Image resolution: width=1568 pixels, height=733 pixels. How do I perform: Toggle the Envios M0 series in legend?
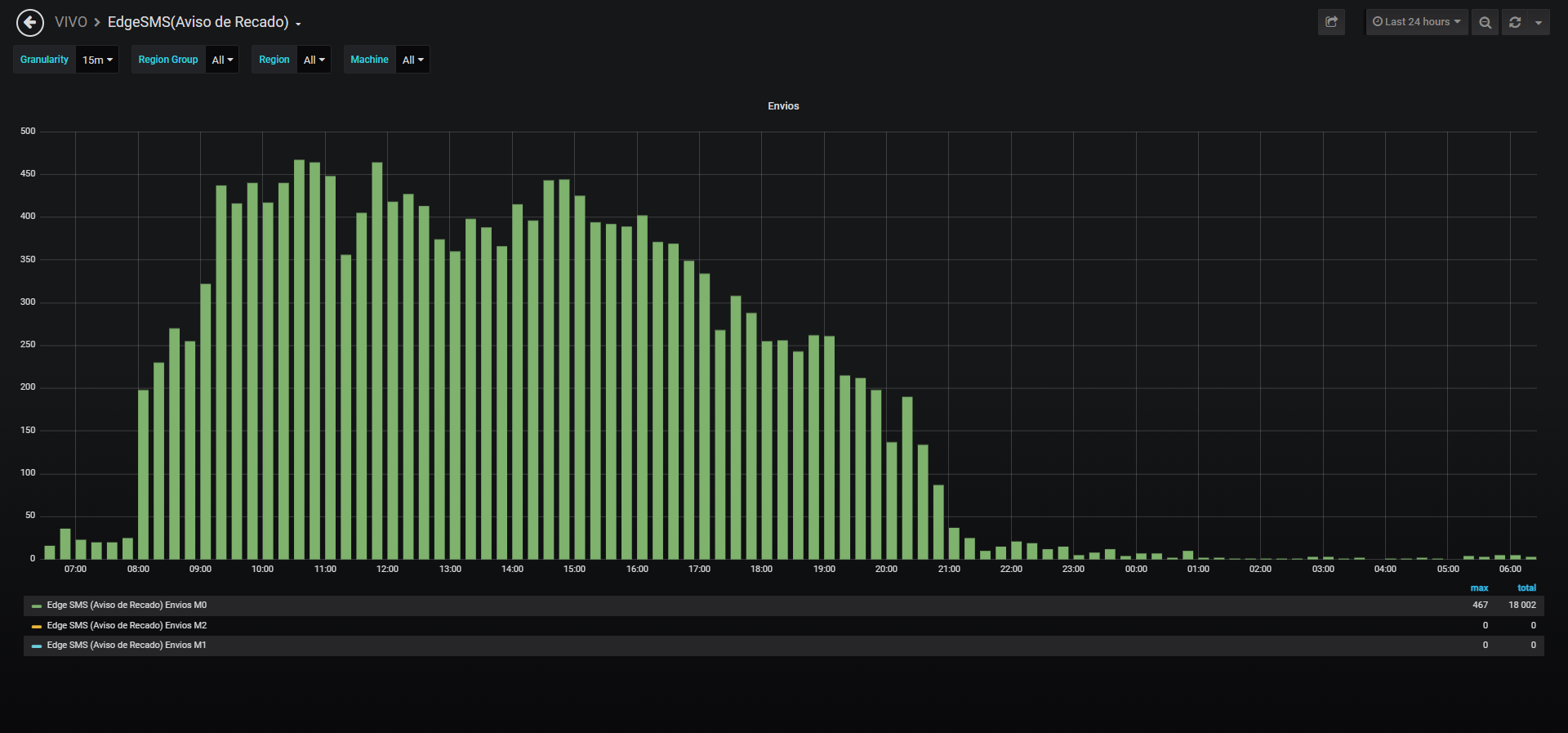pyautogui.click(x=127, y=606)
